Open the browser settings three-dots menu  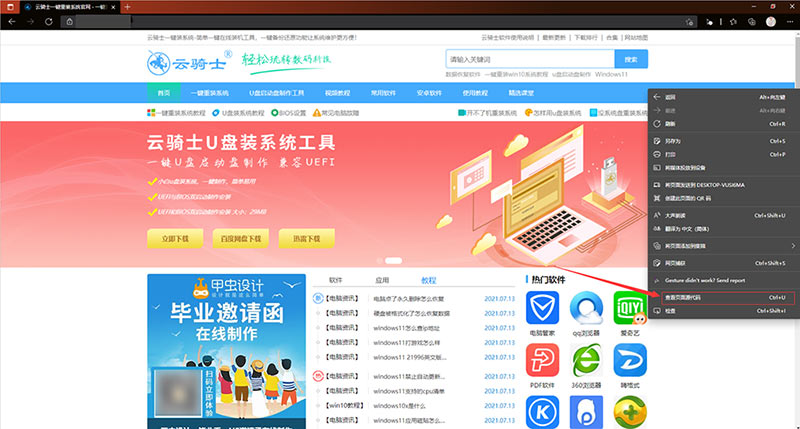(790, 22)
